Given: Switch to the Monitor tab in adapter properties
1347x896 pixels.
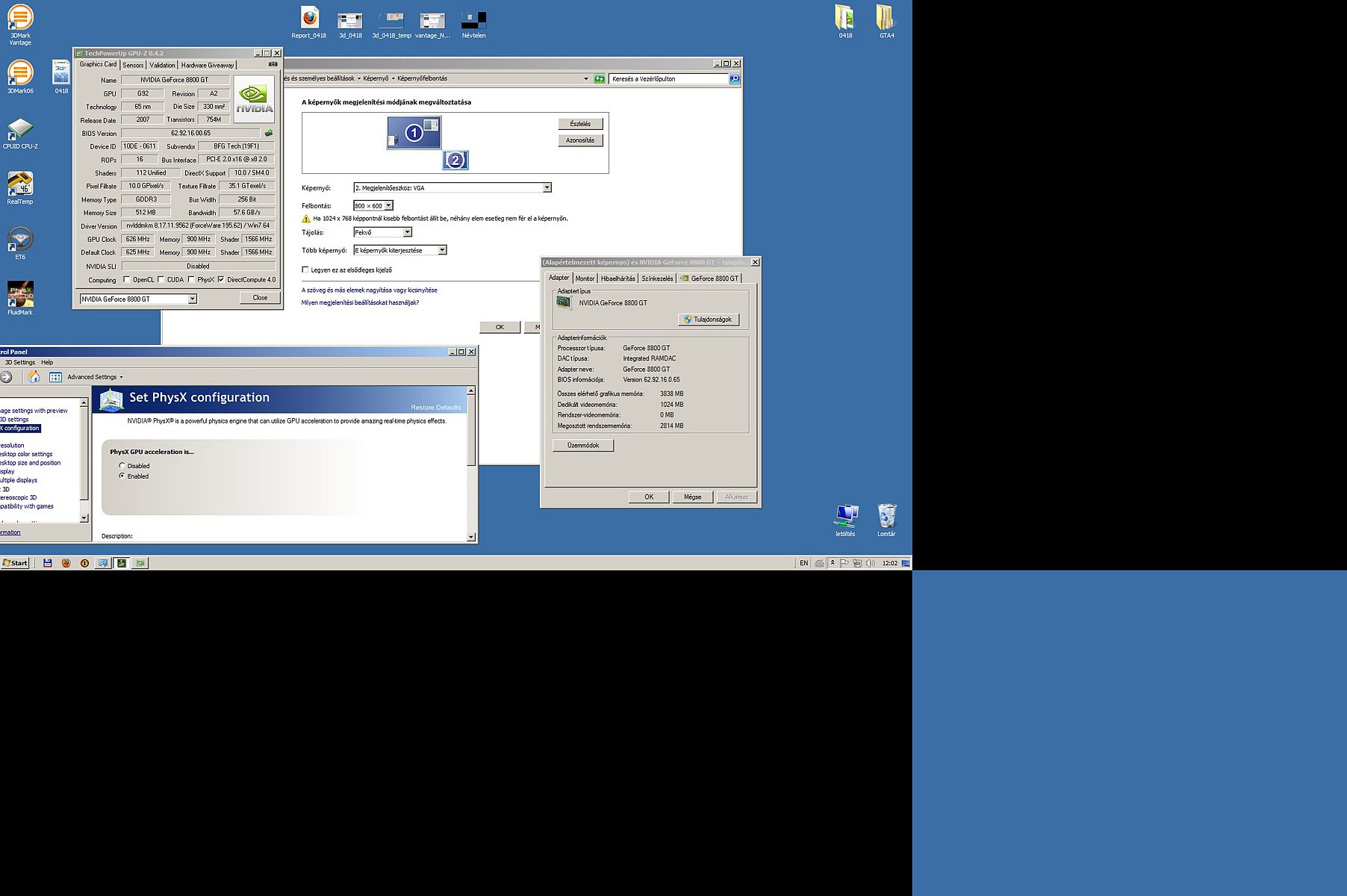Looking at the screenshot, I should (585, 279).
